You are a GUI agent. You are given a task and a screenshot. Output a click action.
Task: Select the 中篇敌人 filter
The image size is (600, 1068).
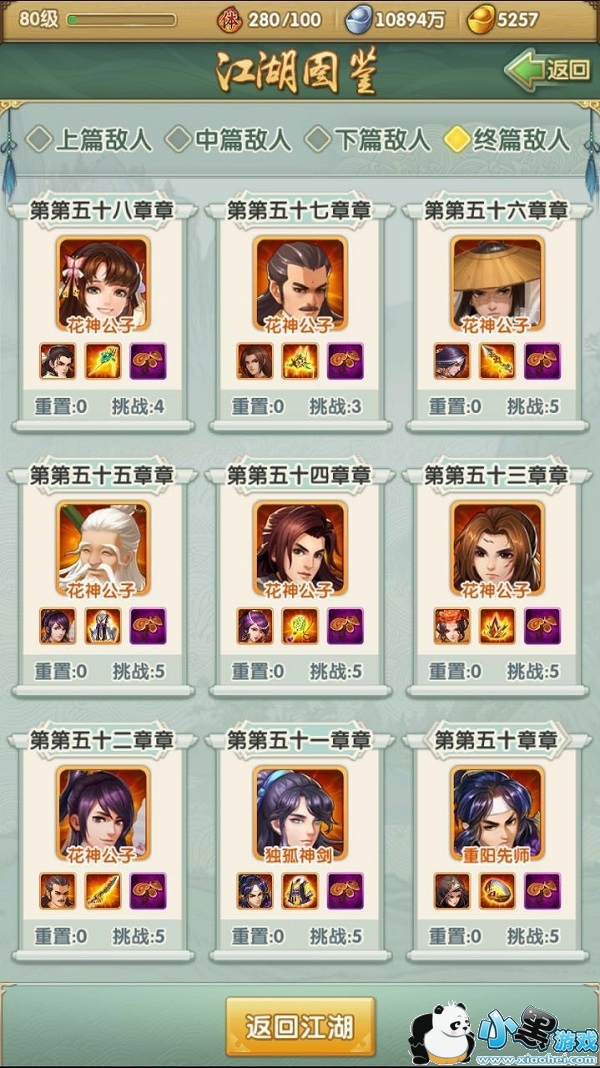tap(229, 140)
